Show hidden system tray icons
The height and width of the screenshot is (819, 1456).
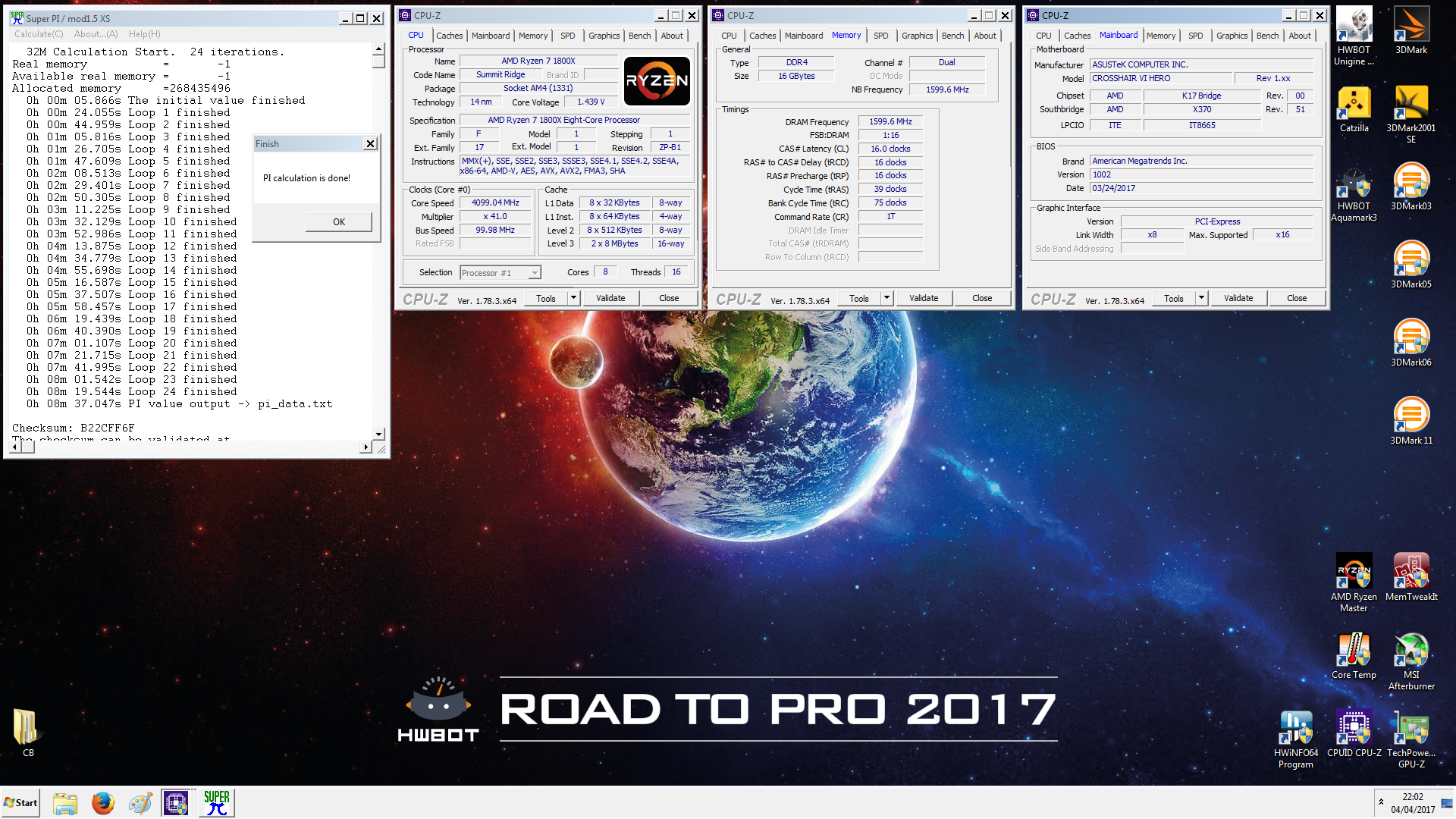point(1382,802)
